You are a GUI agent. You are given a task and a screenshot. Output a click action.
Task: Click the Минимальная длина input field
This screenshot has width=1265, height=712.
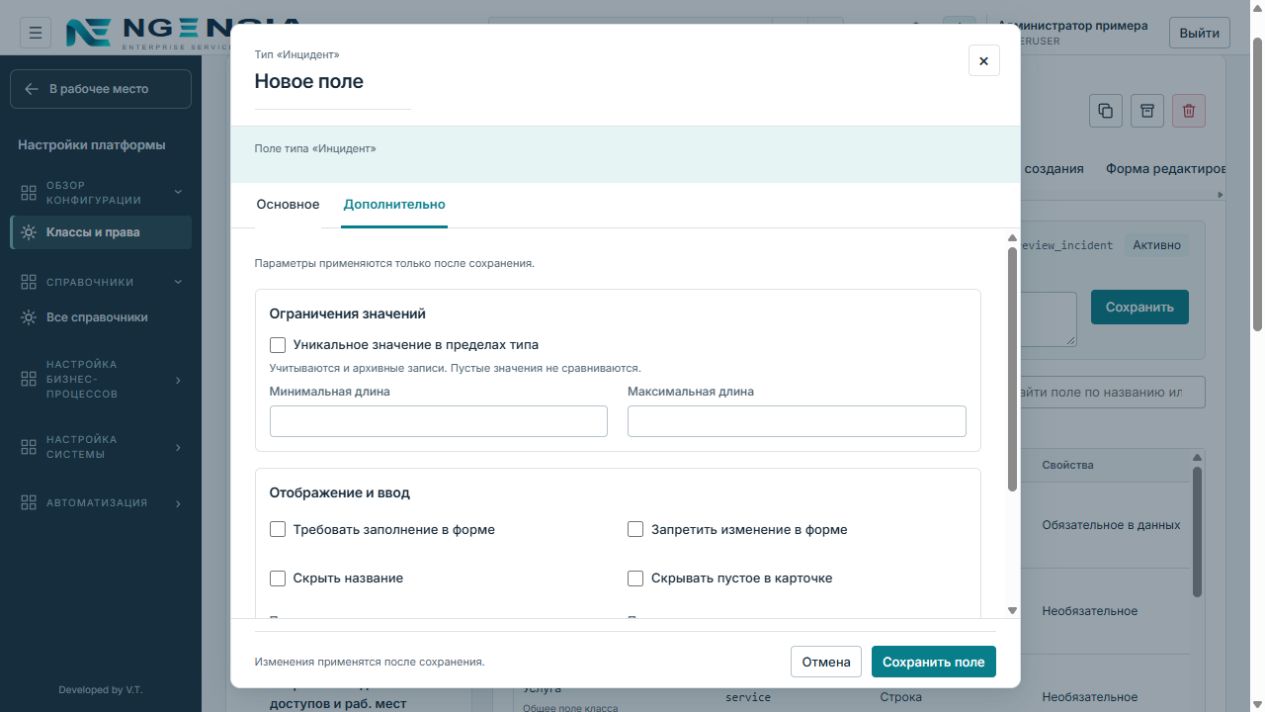[x=439, y=421]
